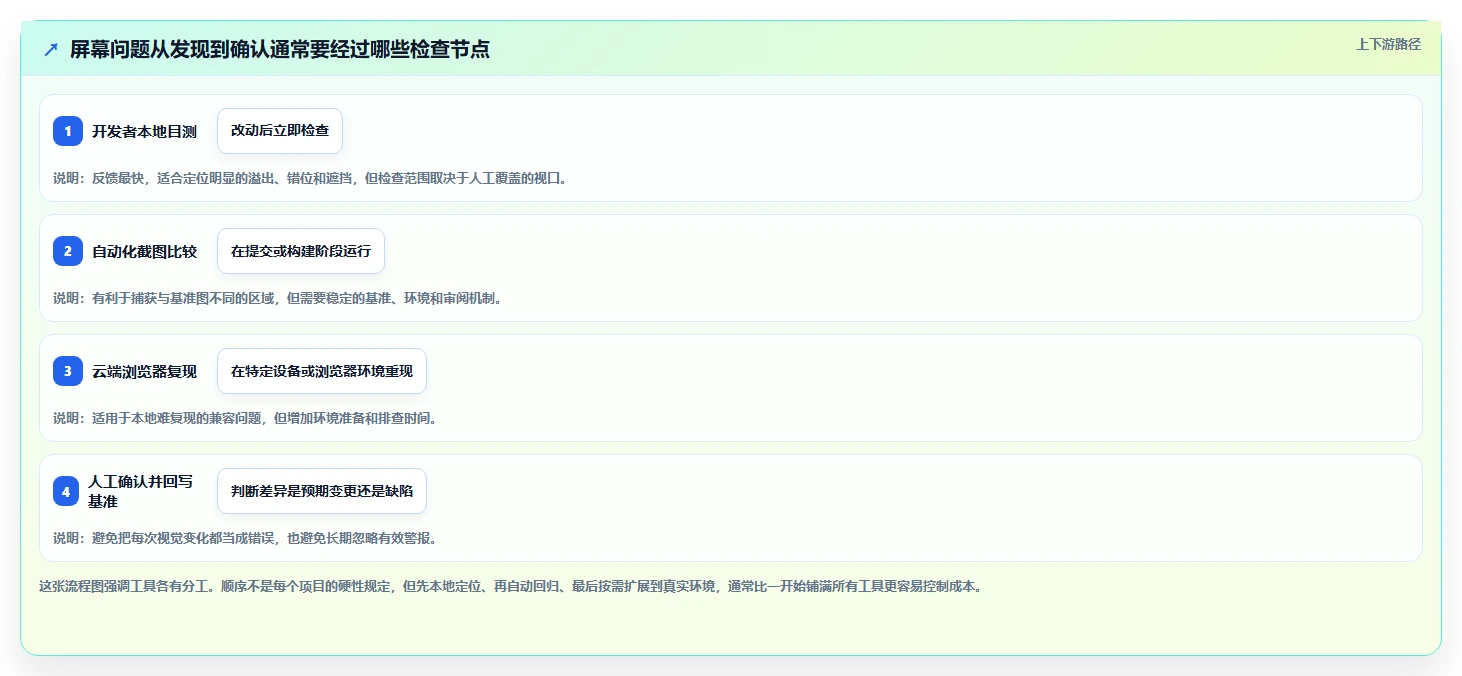
Task: Select the 开发者本地目测 step name
Action: [145, 131]
